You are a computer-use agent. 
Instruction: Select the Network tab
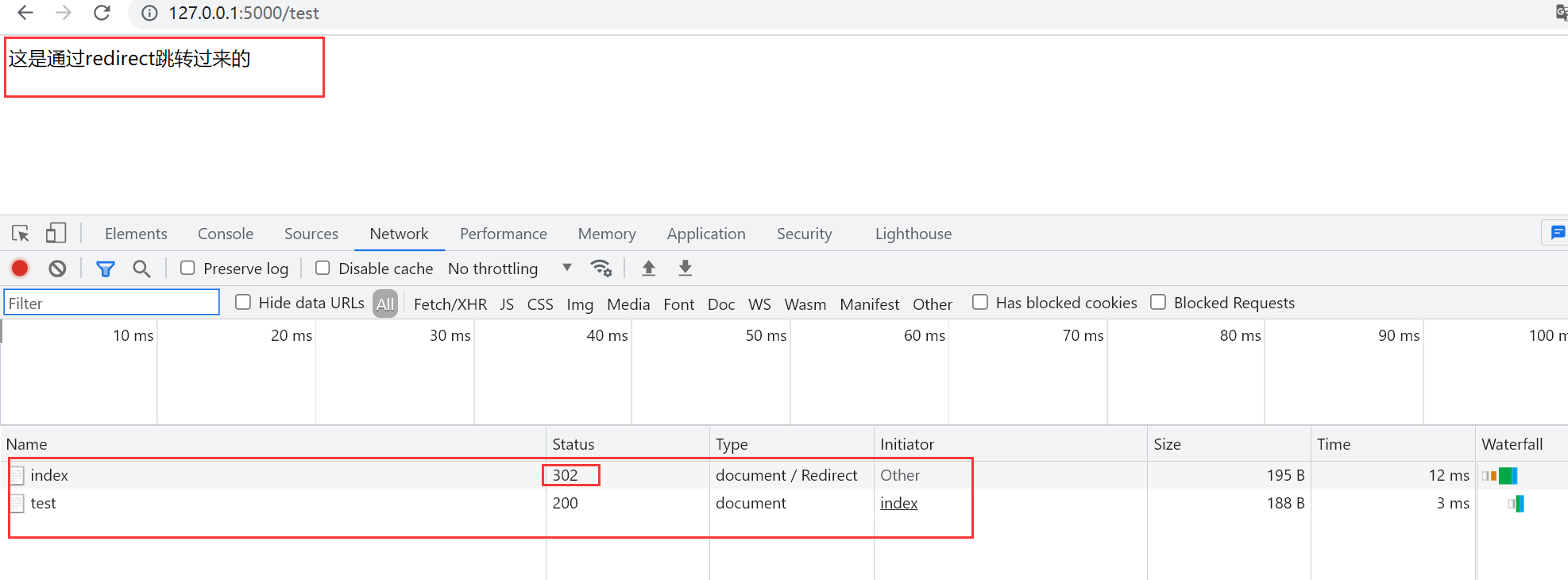(x=399, y=234)
